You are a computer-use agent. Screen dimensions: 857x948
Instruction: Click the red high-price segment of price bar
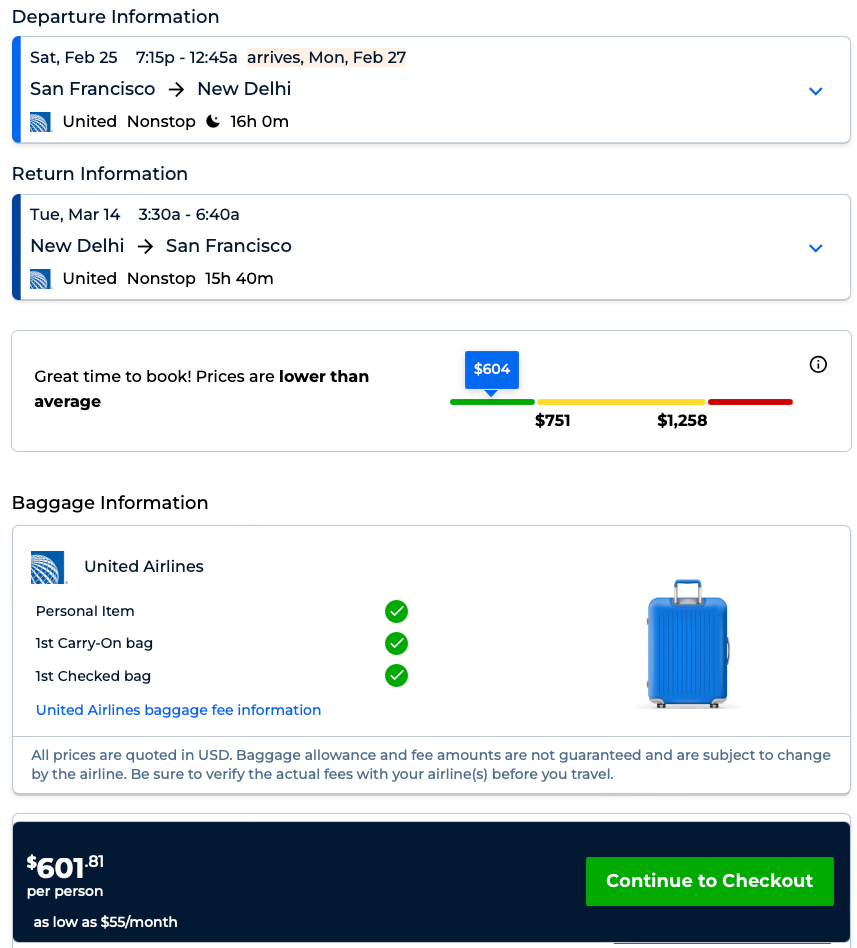(x=750, y=402)
